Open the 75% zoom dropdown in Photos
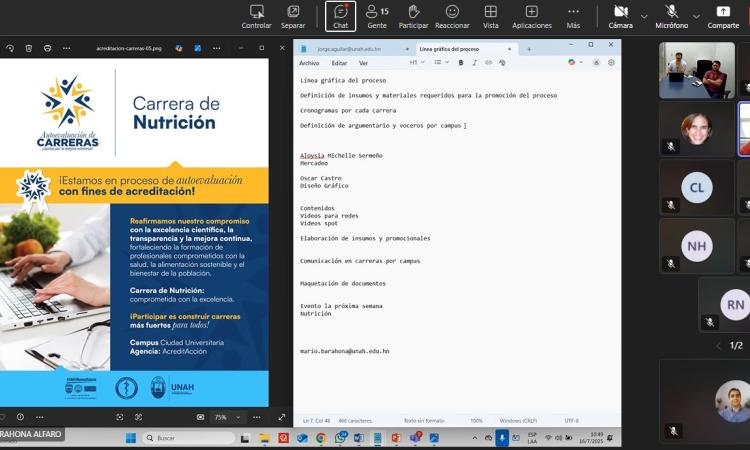 [x=238, y=417]
